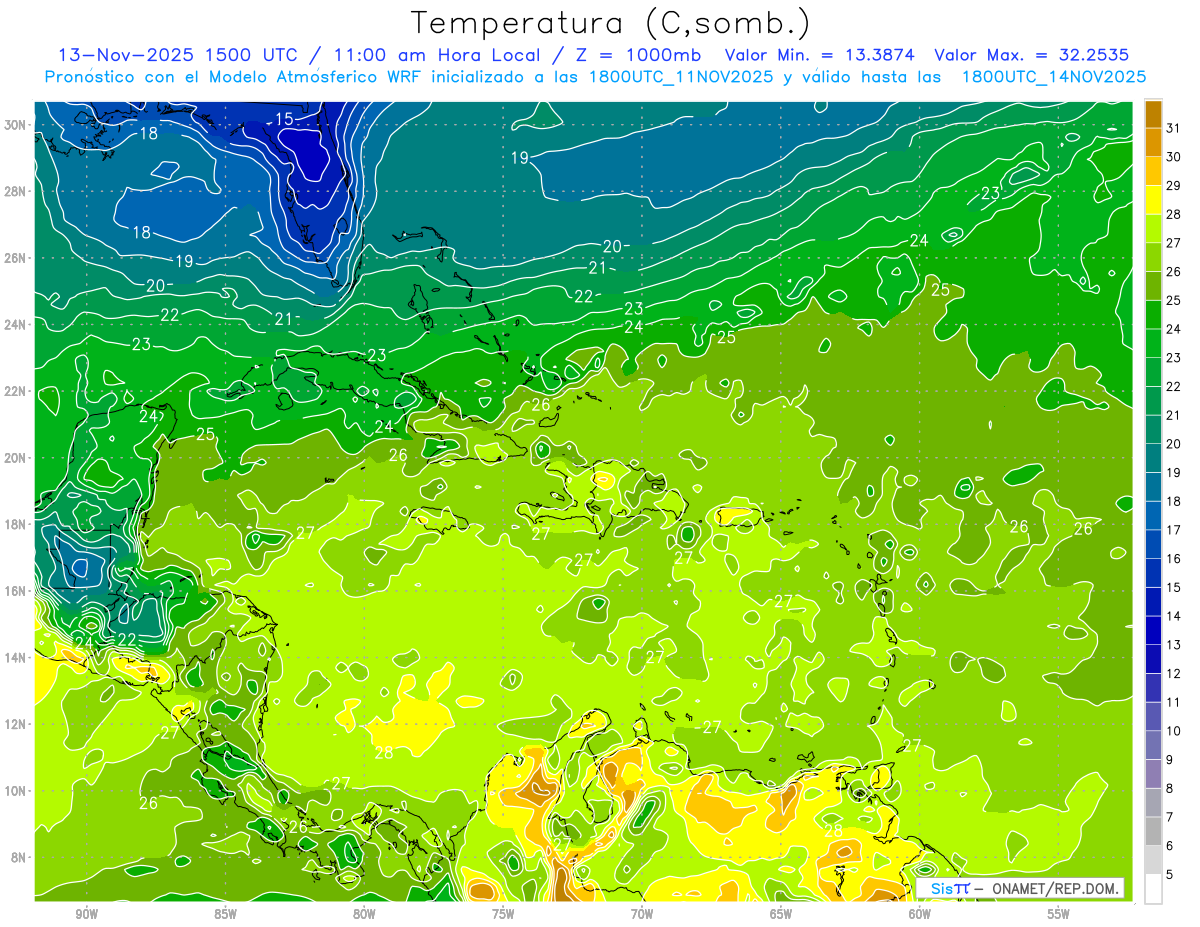Click the '15' contour label over Florida
The width and height of the screenshot is (1200, 927).
click(x=284, y=119)
